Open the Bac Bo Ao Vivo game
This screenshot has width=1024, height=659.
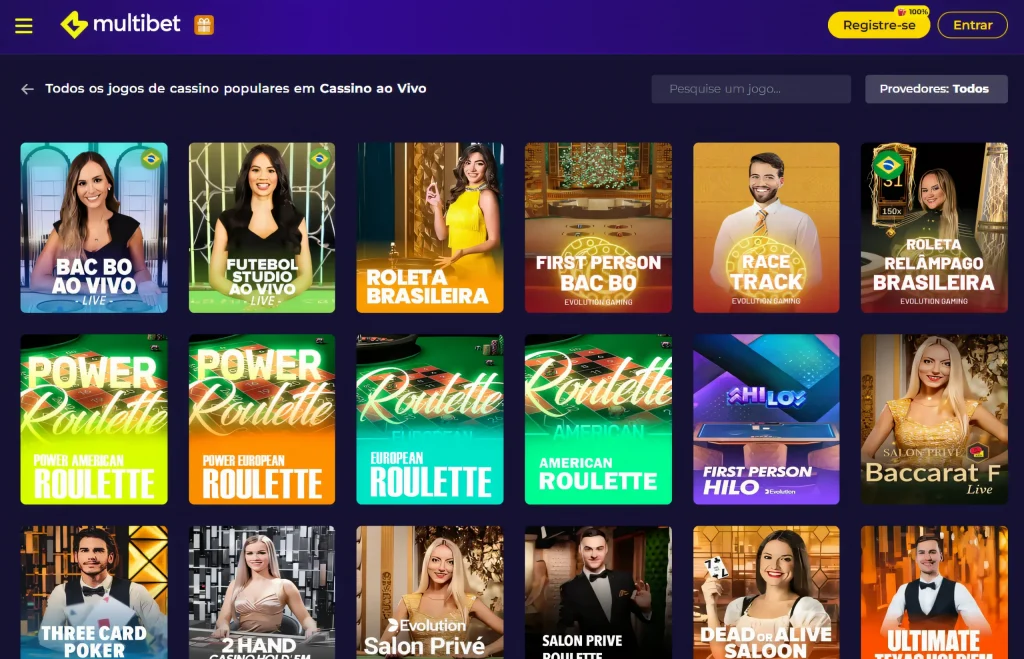click(94, 228)
